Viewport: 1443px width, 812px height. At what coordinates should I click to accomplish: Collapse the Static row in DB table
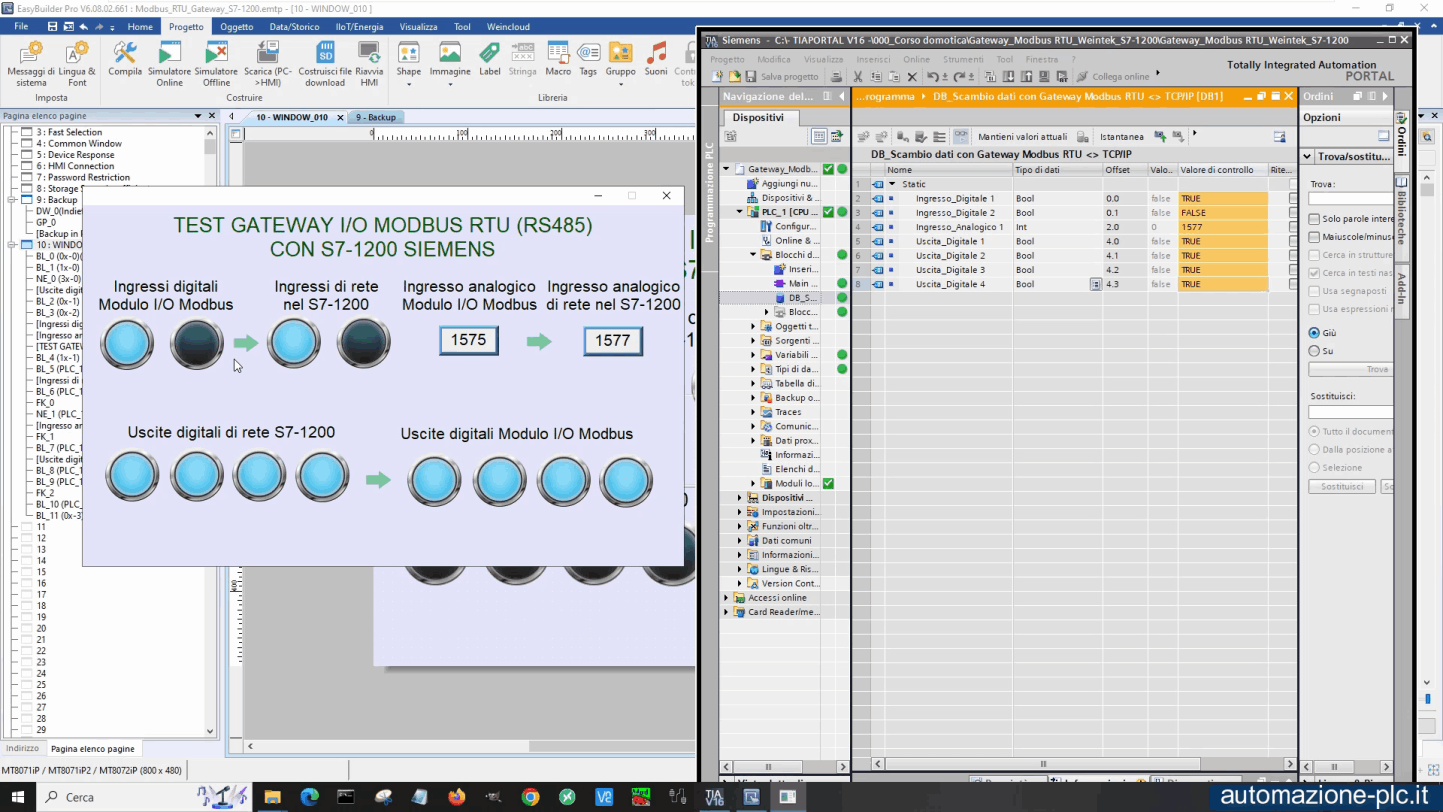(892, 184)
